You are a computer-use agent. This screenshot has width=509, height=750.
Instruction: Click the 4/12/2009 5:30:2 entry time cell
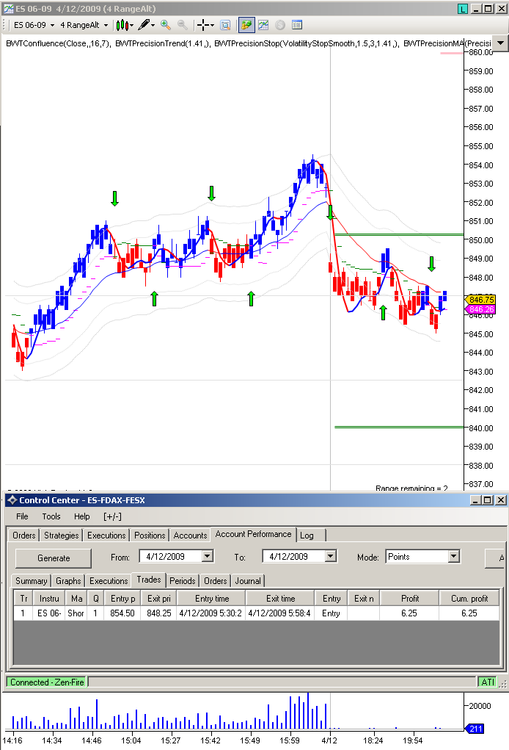[211, 613]
